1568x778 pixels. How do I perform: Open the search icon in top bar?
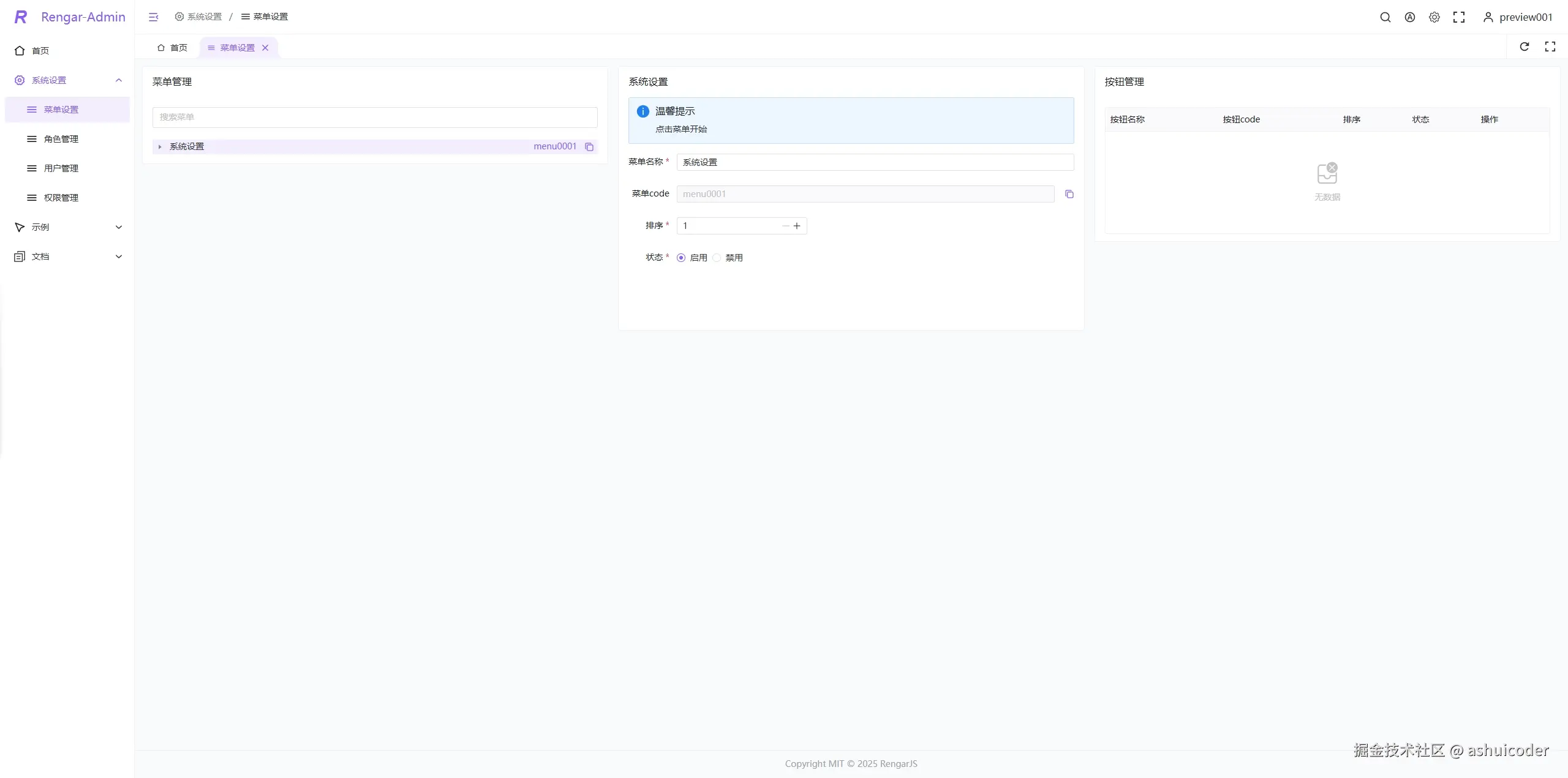tap(1385, 17)
